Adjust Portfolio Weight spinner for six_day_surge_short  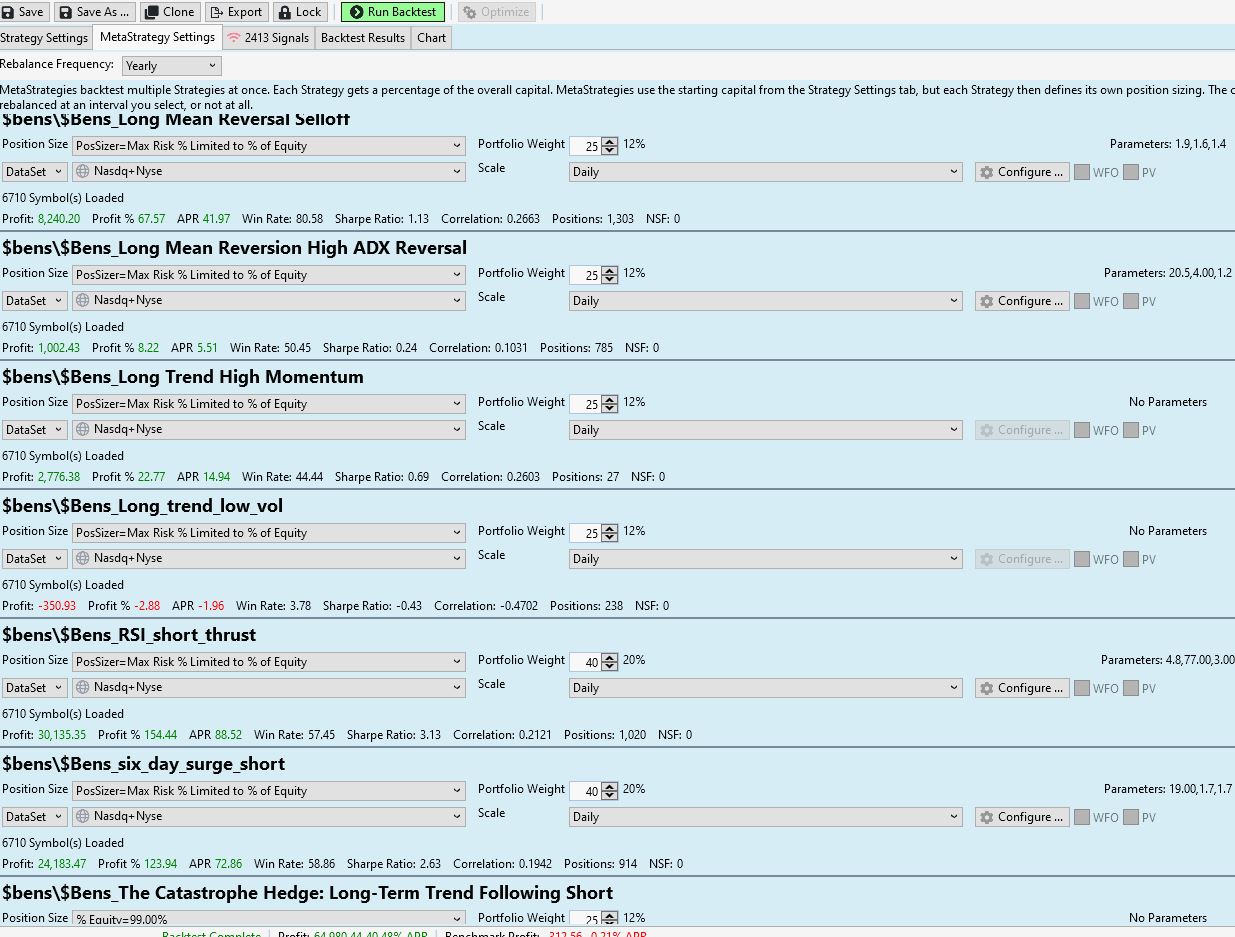(610, 791)
